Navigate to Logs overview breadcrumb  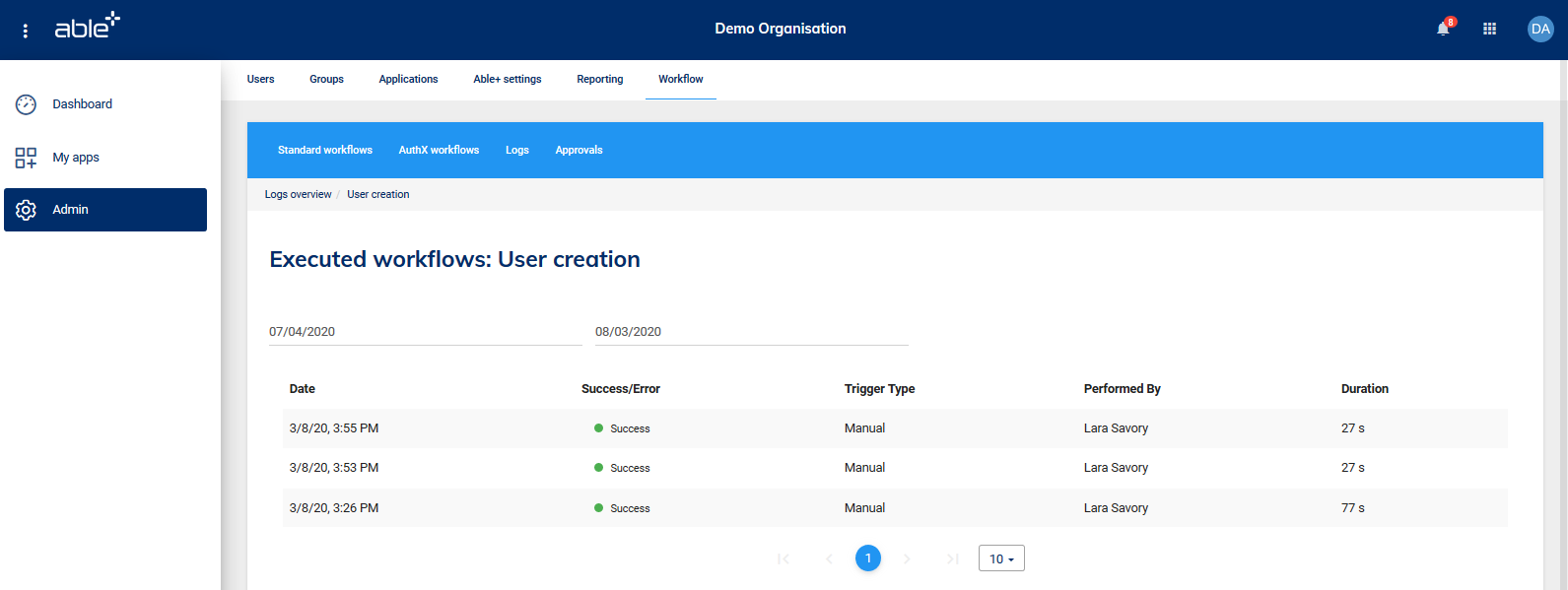[x=298, y=195]
